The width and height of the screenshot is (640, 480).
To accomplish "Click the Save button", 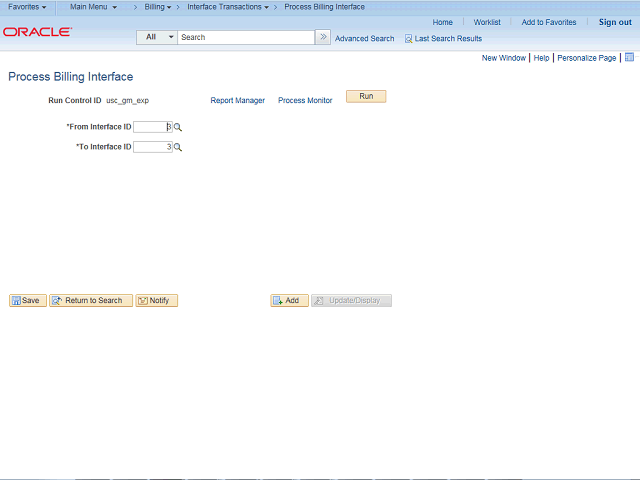I will pos(28,300).
